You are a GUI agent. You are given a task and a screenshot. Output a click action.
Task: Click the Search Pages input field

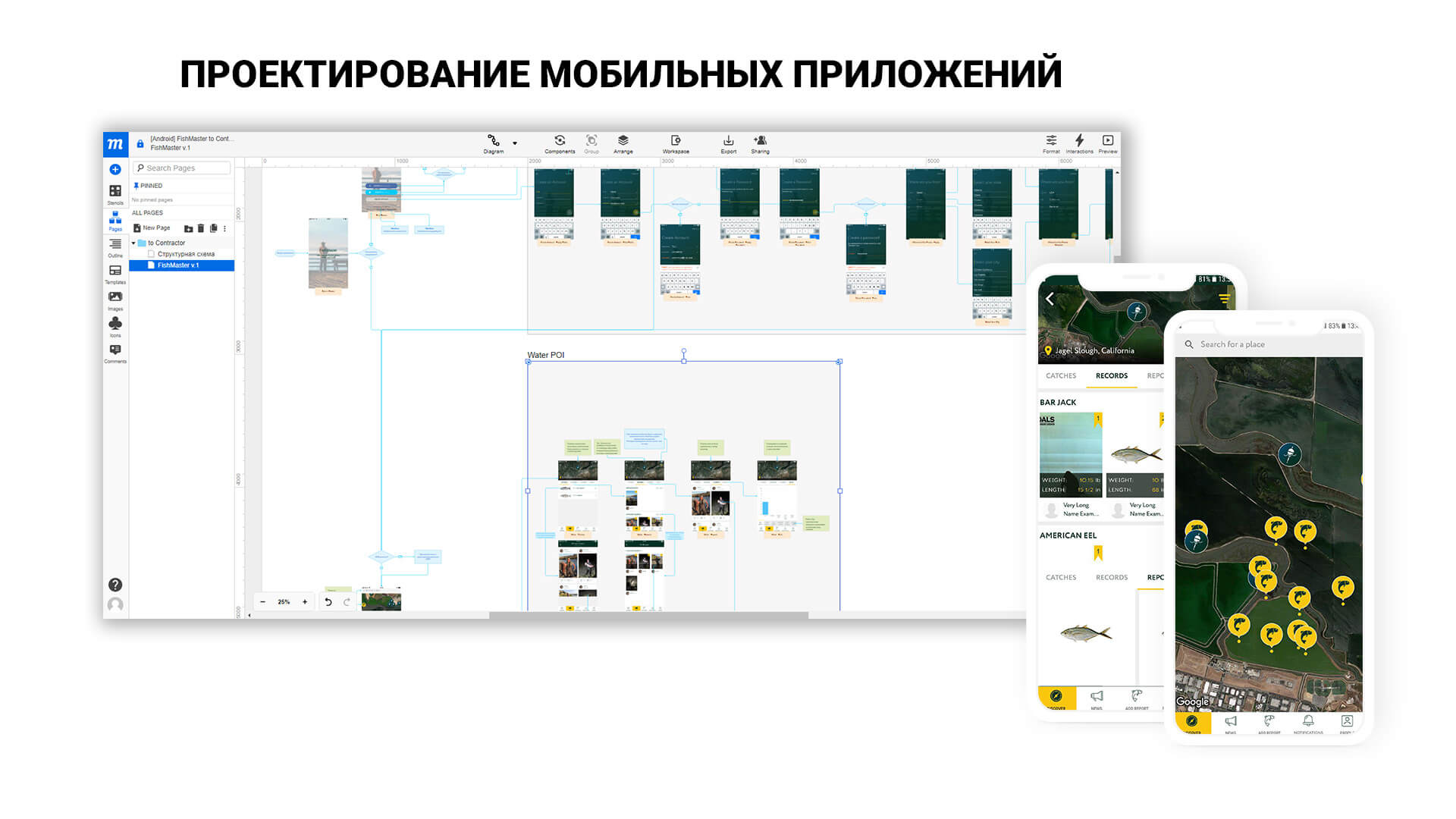[x=182, y=168]
